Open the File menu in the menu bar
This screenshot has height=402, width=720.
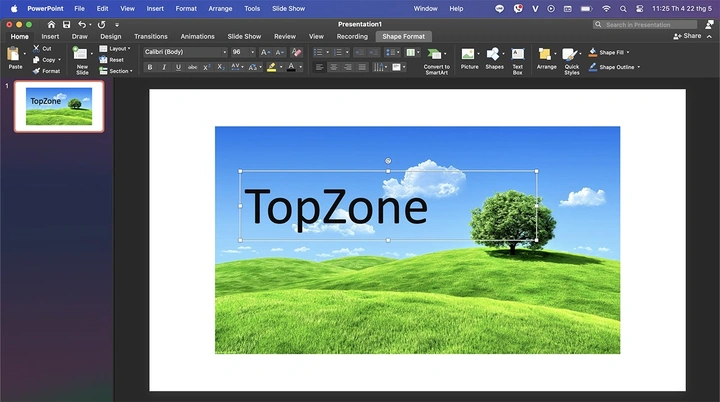(79, 8)
